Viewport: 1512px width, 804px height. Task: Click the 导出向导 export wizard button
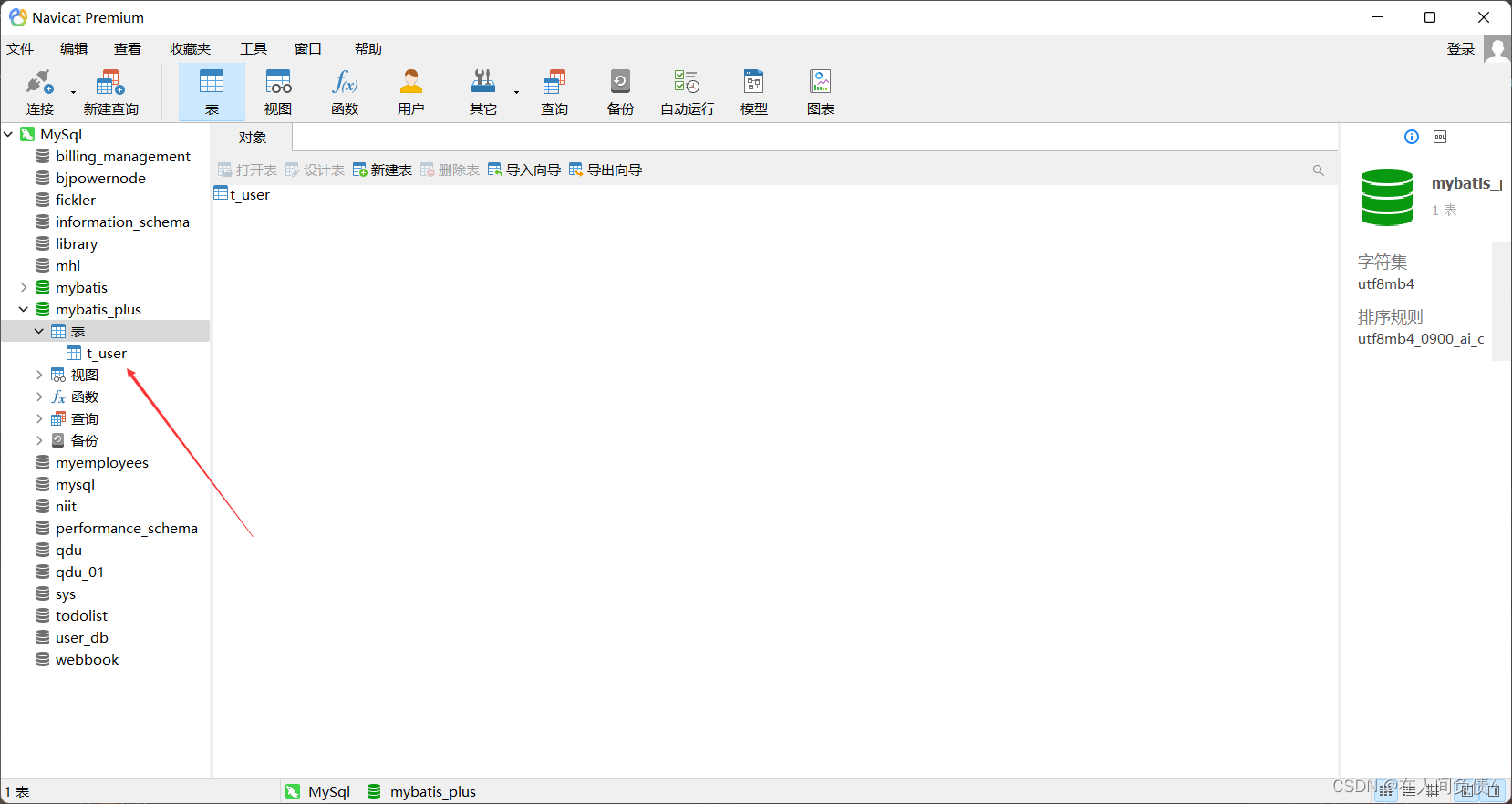(606, 170)
